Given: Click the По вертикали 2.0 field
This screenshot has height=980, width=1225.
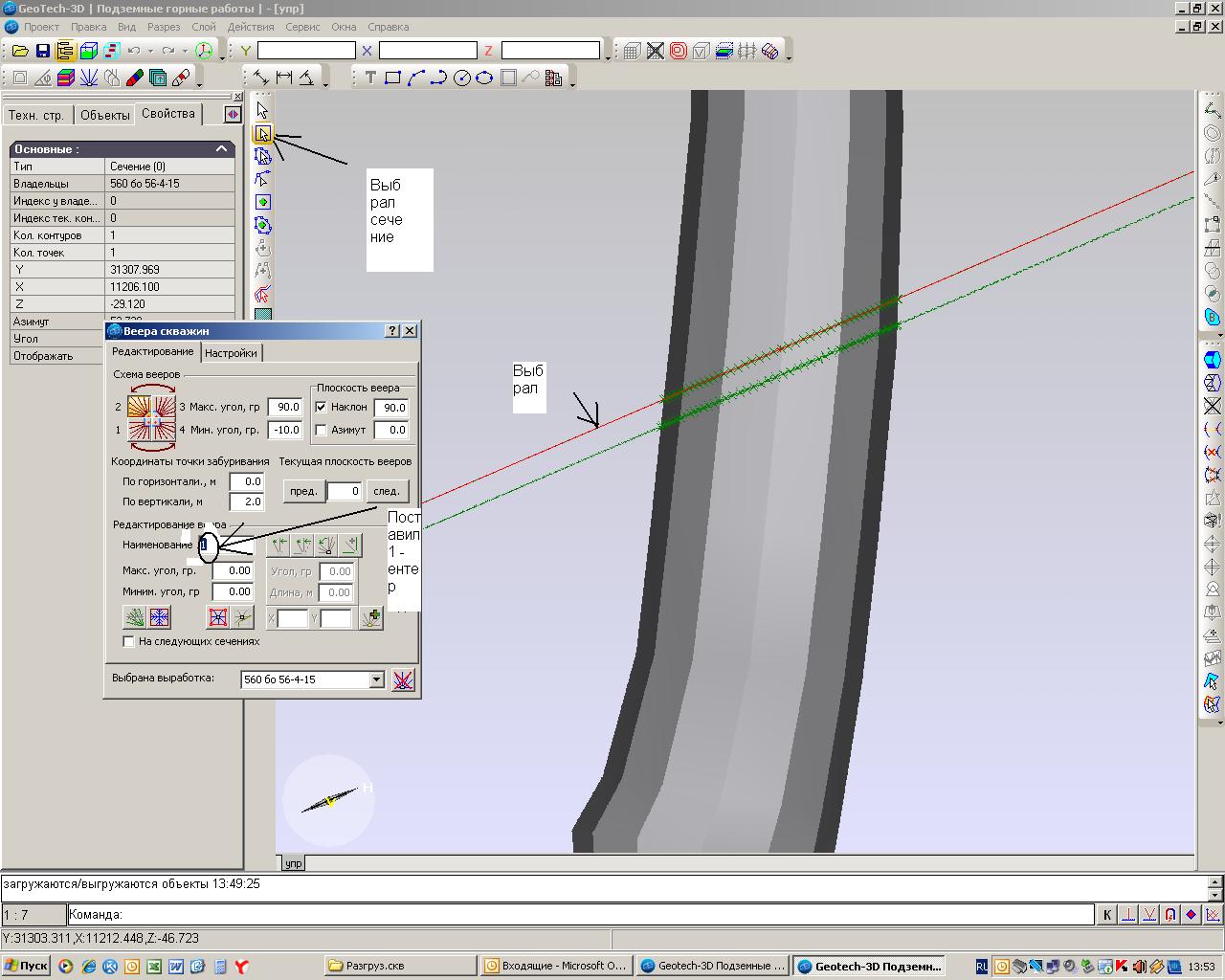Looking at the screenshot, I should click(247, 501).
